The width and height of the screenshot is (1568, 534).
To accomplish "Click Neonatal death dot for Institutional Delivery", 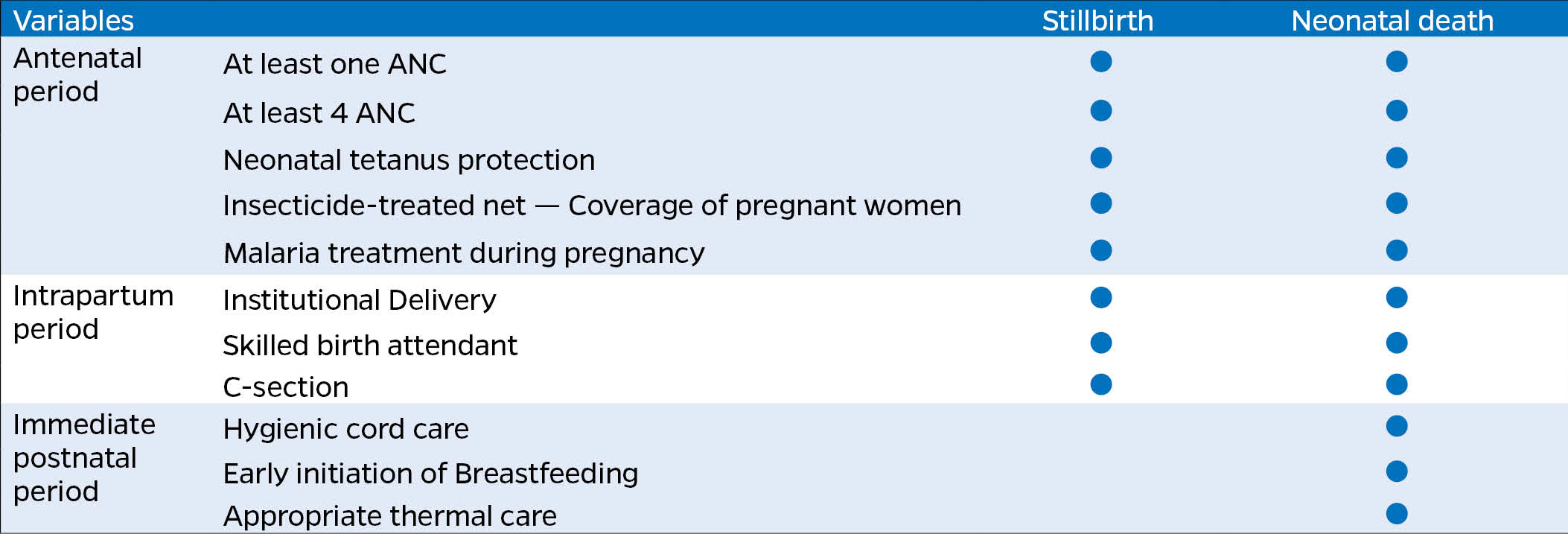I will [x=1397, y=297].
